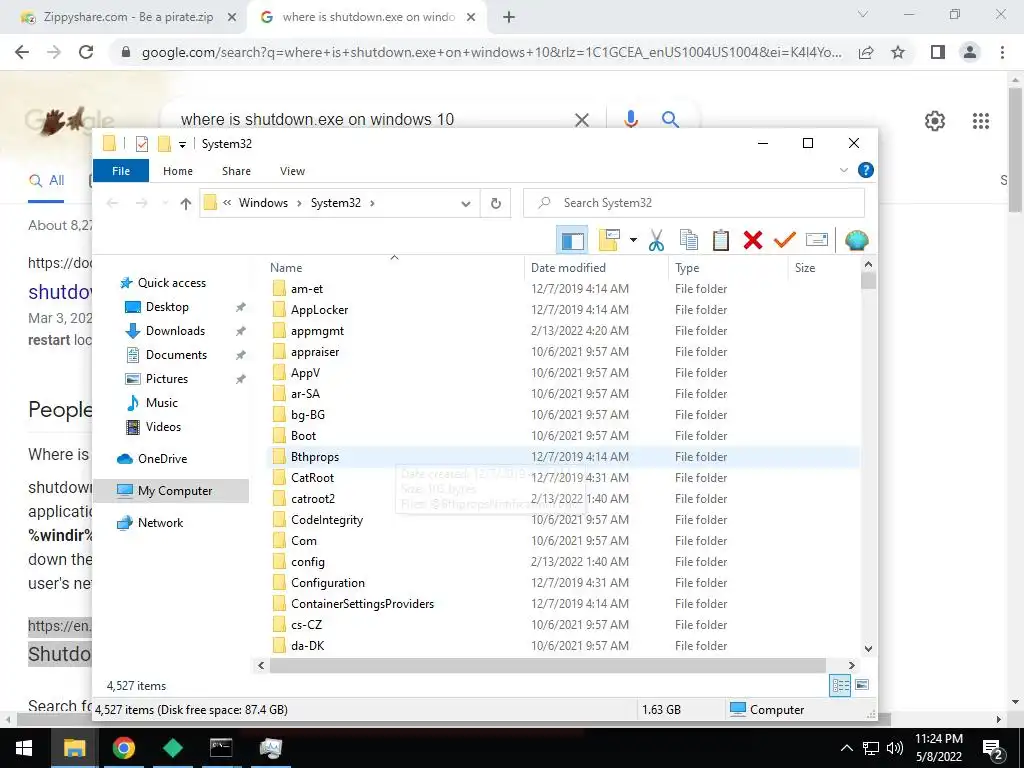Open Chrome side panel icon
Image resolution: width=1024 pixels, height=768 pixels.
coord(938,52)
